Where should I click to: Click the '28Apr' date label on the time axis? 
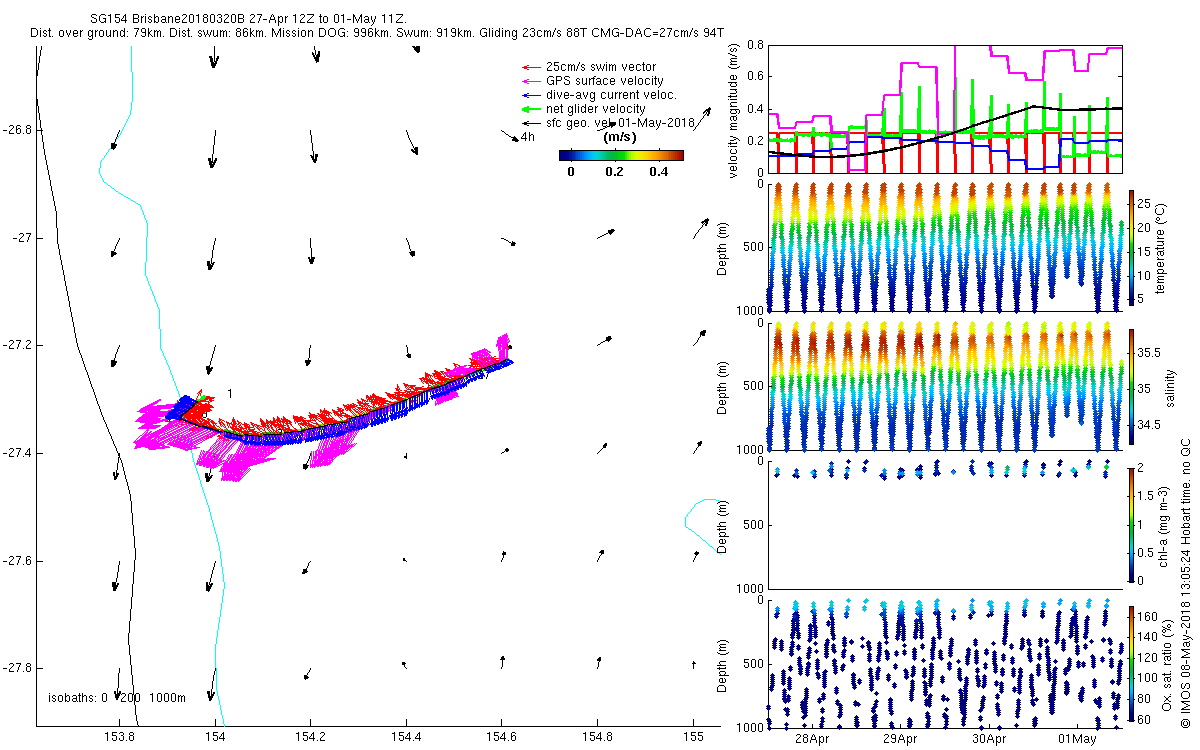pos(811,739)
